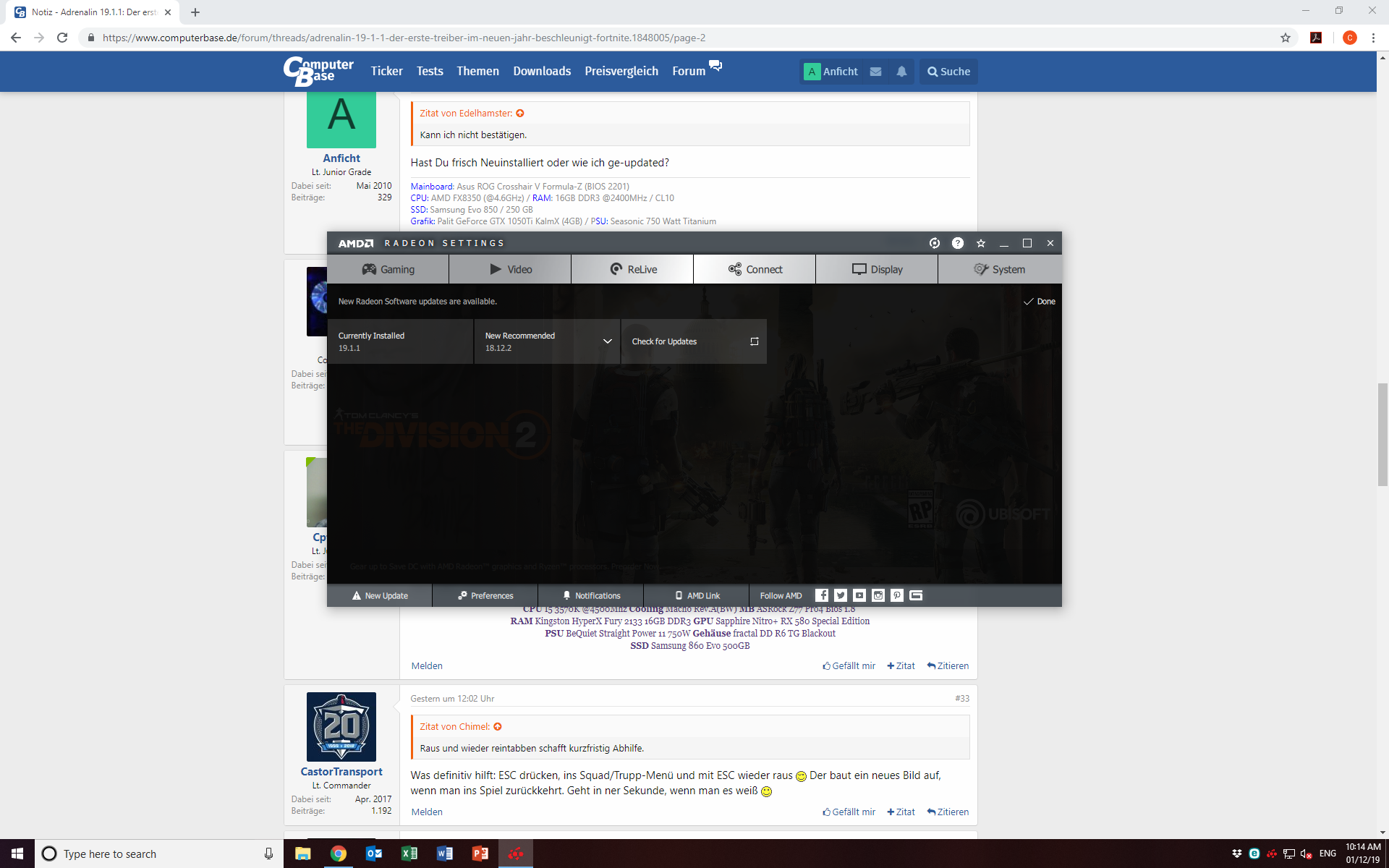Click Zitieren link on post #33
Image resolution: width=1389 pixels, height=868 pixels.
coord(948,812)
